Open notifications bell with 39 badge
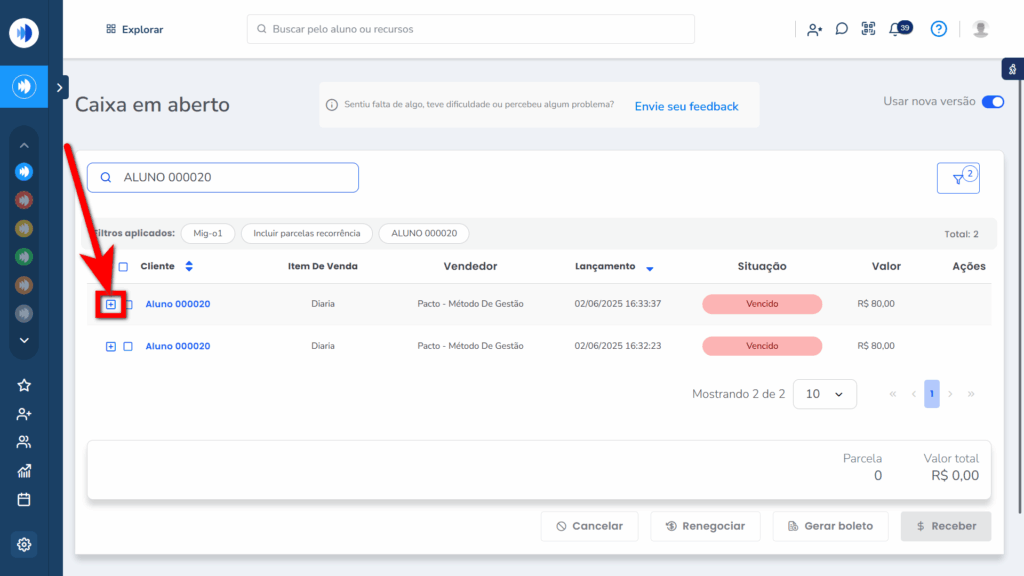Image resolution: width=1024 pixels, height=576 pixels. coord(897,29)
